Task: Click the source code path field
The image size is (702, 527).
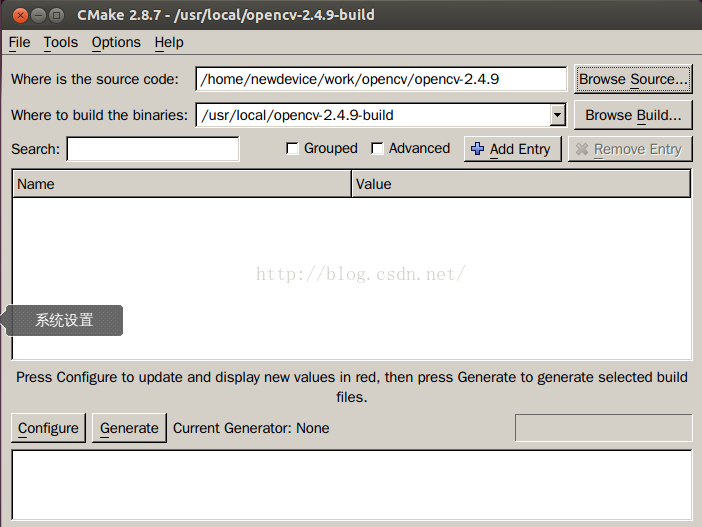Action: [381, 79]
